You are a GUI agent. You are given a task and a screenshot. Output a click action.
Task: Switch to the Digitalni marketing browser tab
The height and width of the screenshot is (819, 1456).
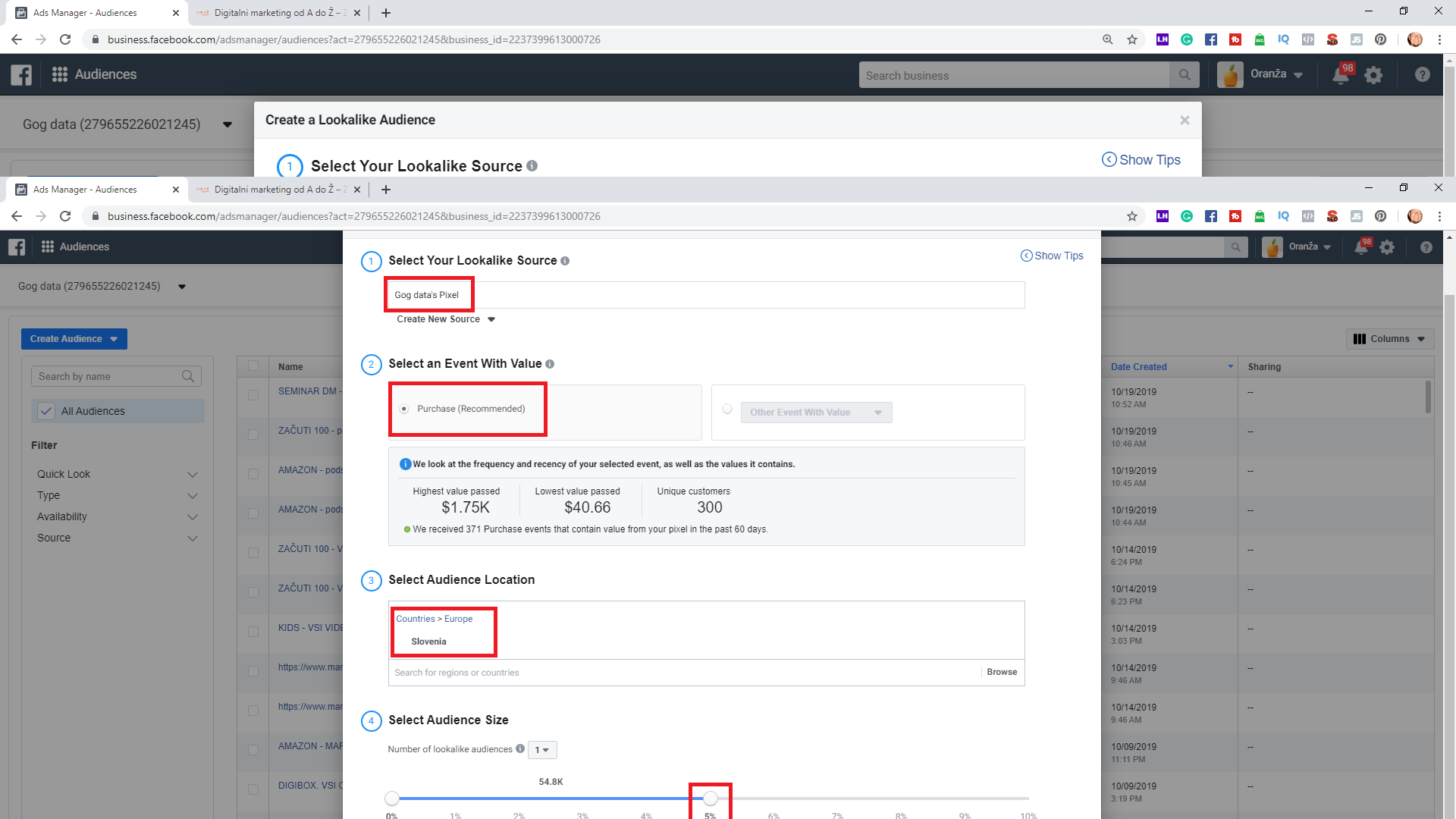(277, 190)
